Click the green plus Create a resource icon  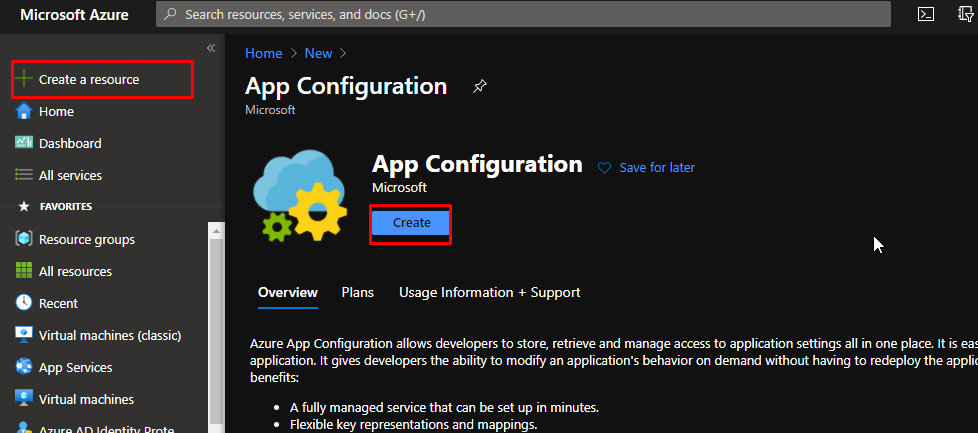point(24,79)
